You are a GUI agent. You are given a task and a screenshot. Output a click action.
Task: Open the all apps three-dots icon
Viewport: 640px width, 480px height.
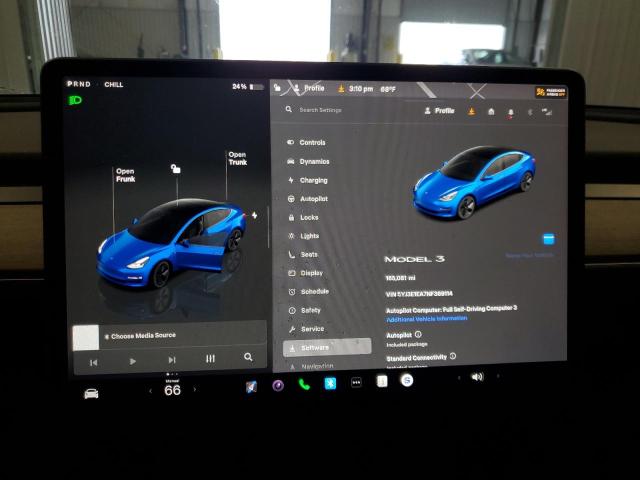coord(356,382)
